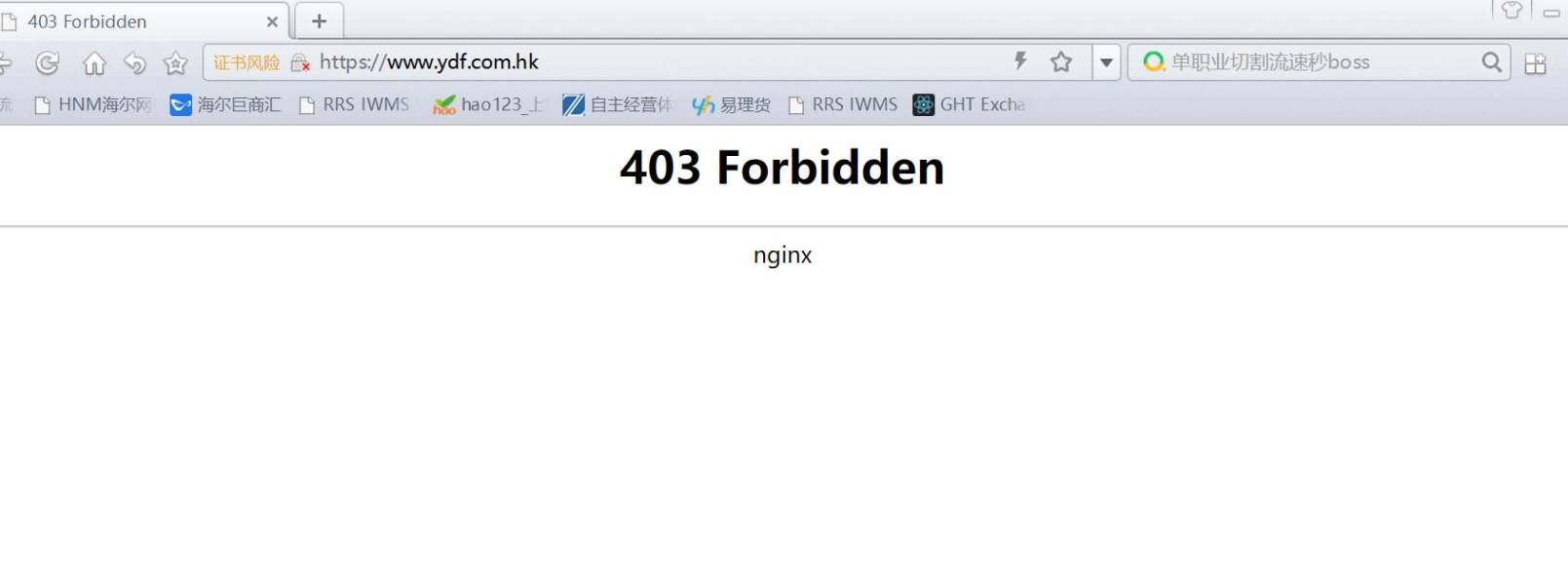Go to the browser home page
1568x585 pixels.
click(94, 63)
